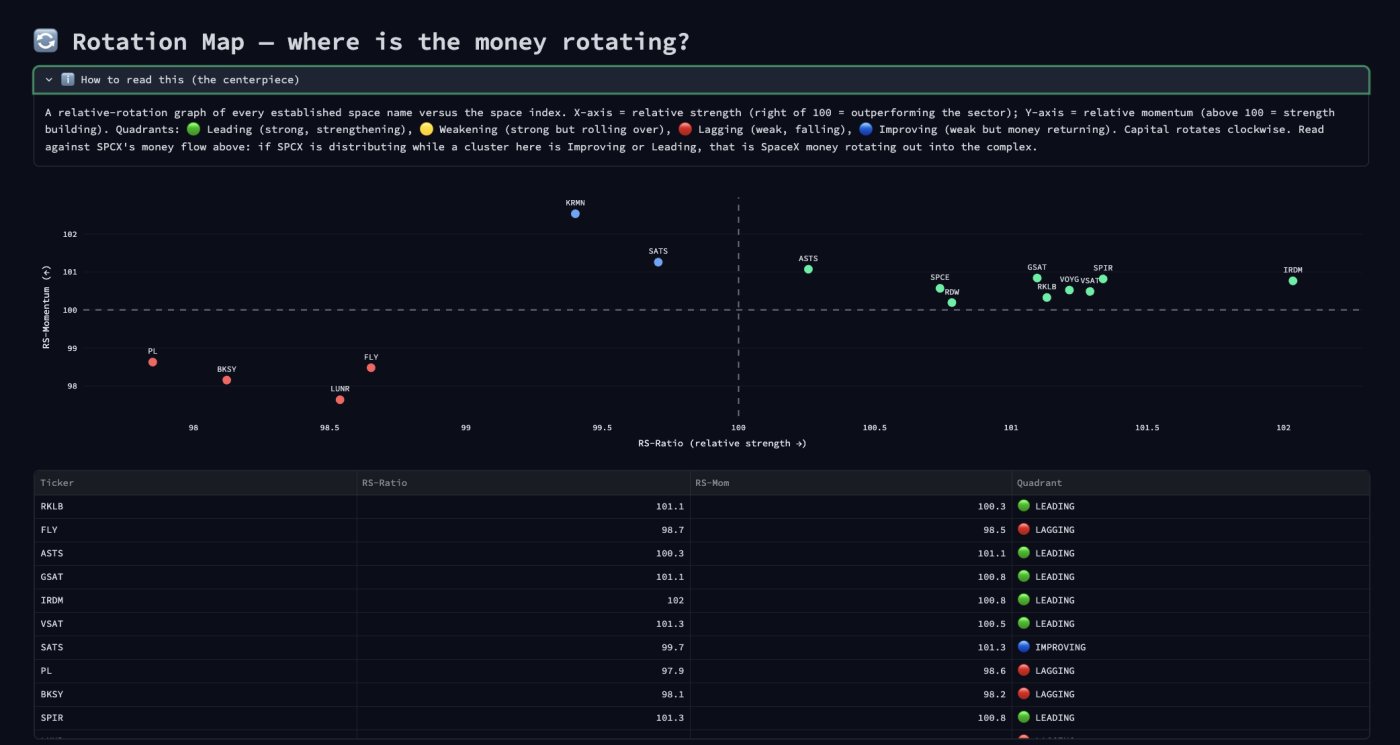Click the red quadrant icon in the FLY table row

pyautogui.click(x=1023, y=530)
